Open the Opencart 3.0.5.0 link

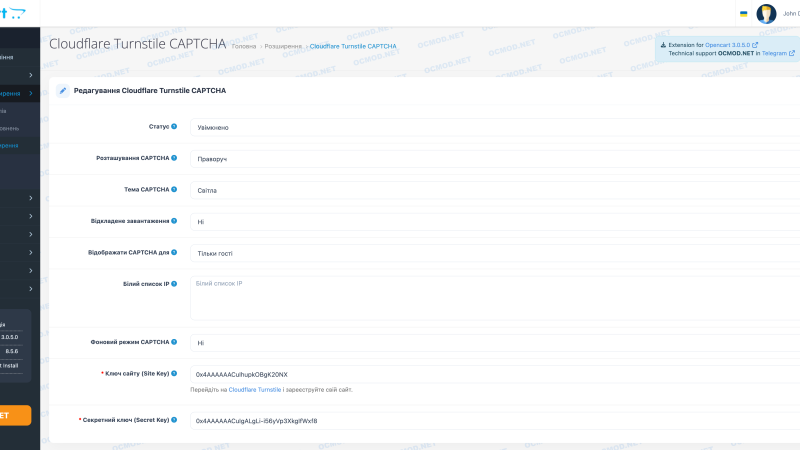(x=728, y=45)
